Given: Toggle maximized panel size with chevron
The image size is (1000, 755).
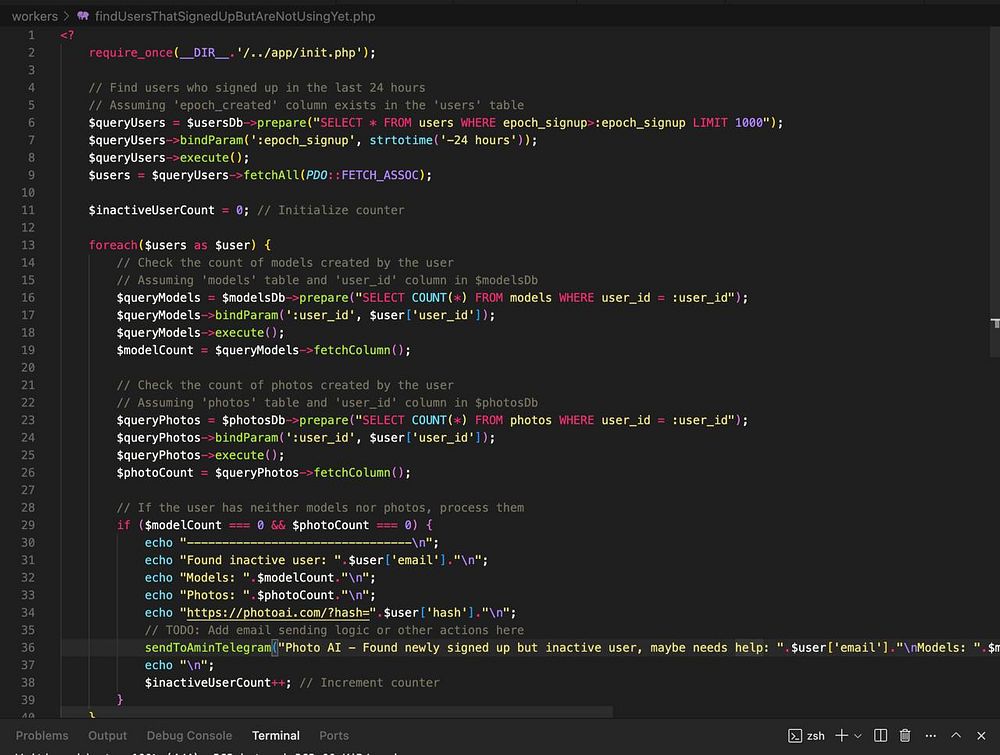Looking at the screenshot, I should pos(957,736).
